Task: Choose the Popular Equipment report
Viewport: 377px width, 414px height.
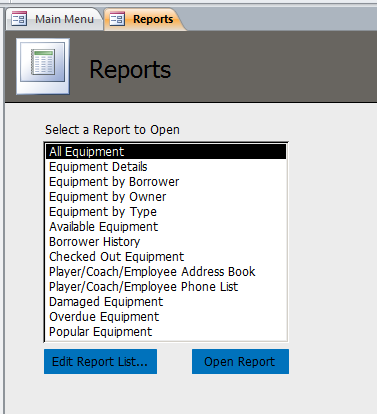Action: 166,332
